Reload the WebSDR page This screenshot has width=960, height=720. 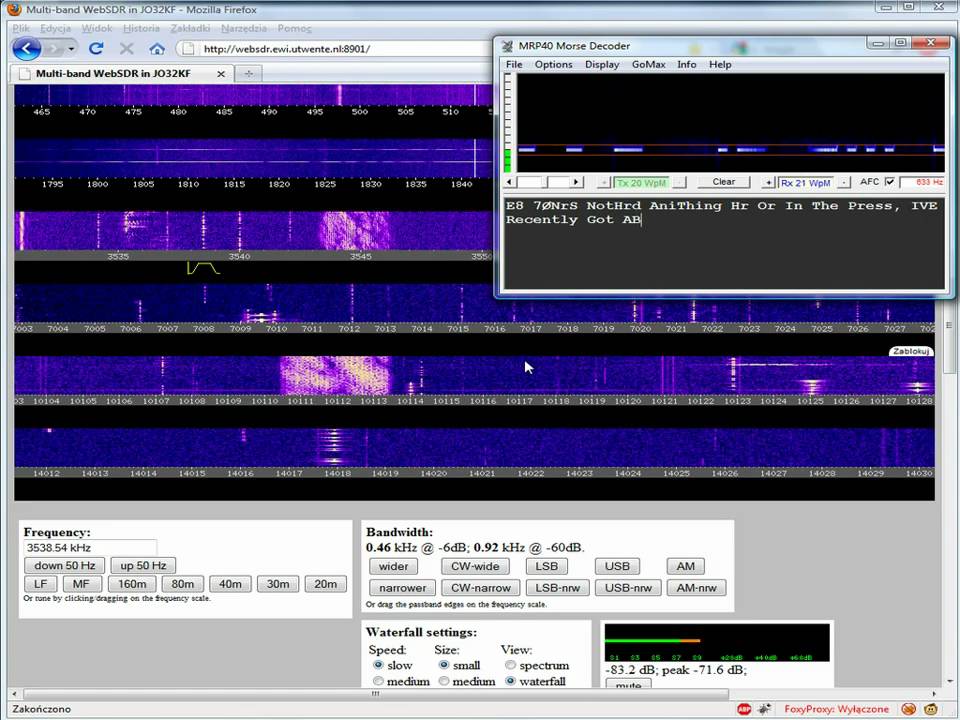(x=96, y=48)
